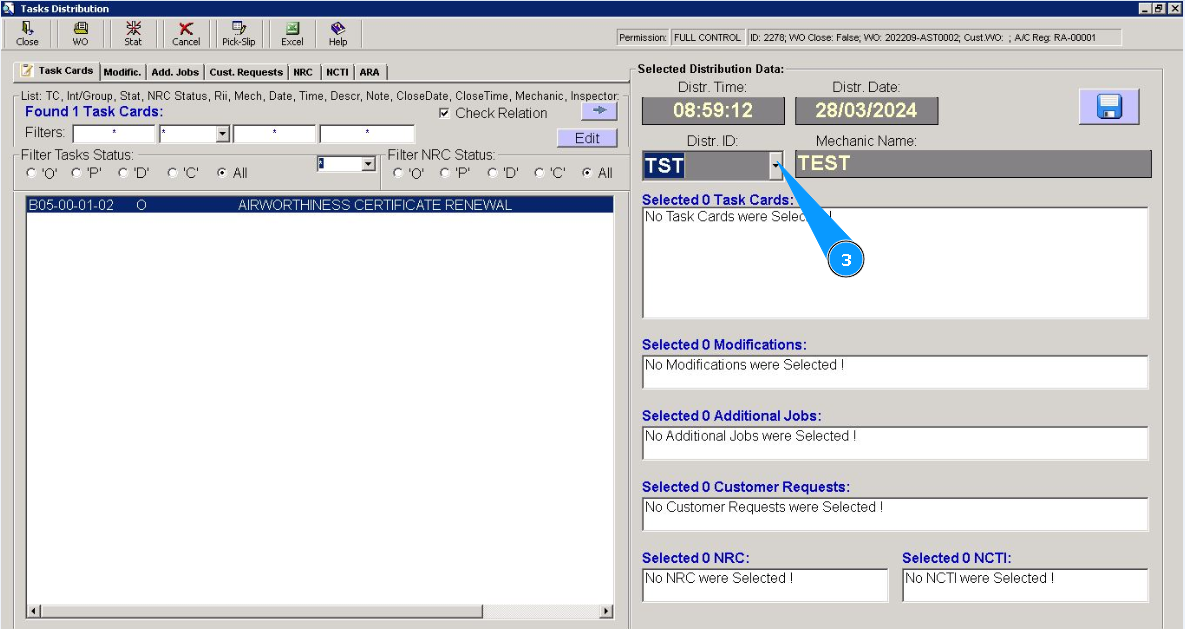Click the WO info status field
Screen dimensions: 1185x629
(933, 38)
